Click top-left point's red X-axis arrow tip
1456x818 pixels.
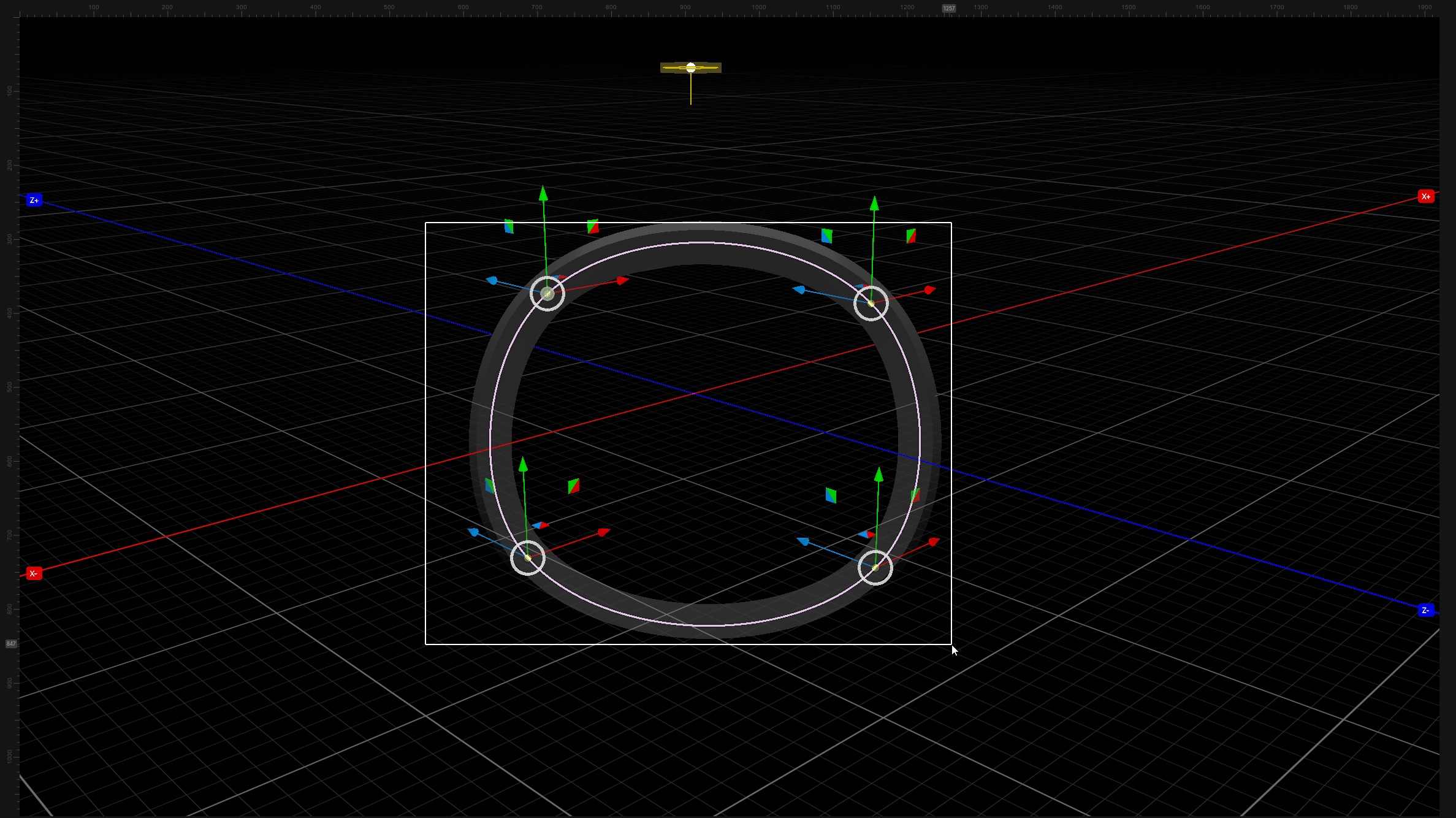coord(623,281)
